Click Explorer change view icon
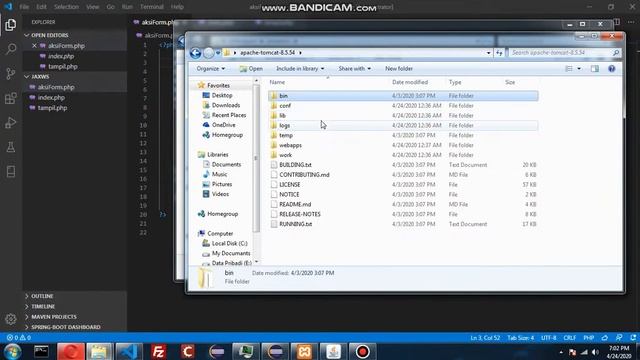 click(x=569, y=69)
